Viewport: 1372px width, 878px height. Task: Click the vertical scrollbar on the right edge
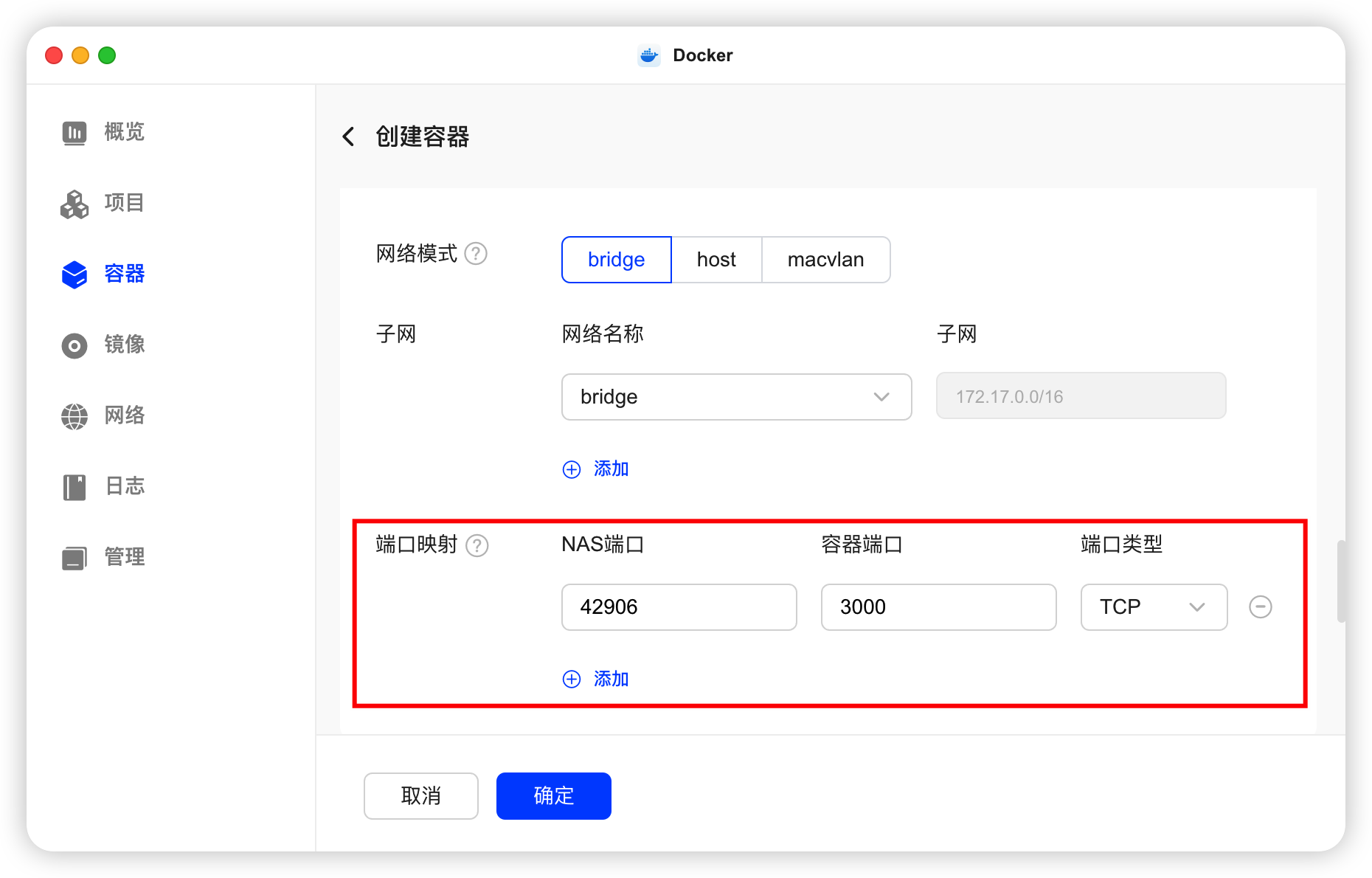click(1341, 581)
